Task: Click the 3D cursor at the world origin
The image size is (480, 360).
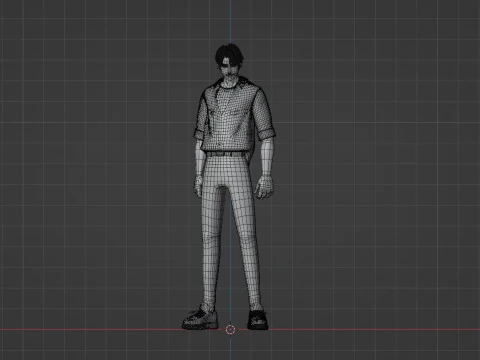Action: coord(230,330)
